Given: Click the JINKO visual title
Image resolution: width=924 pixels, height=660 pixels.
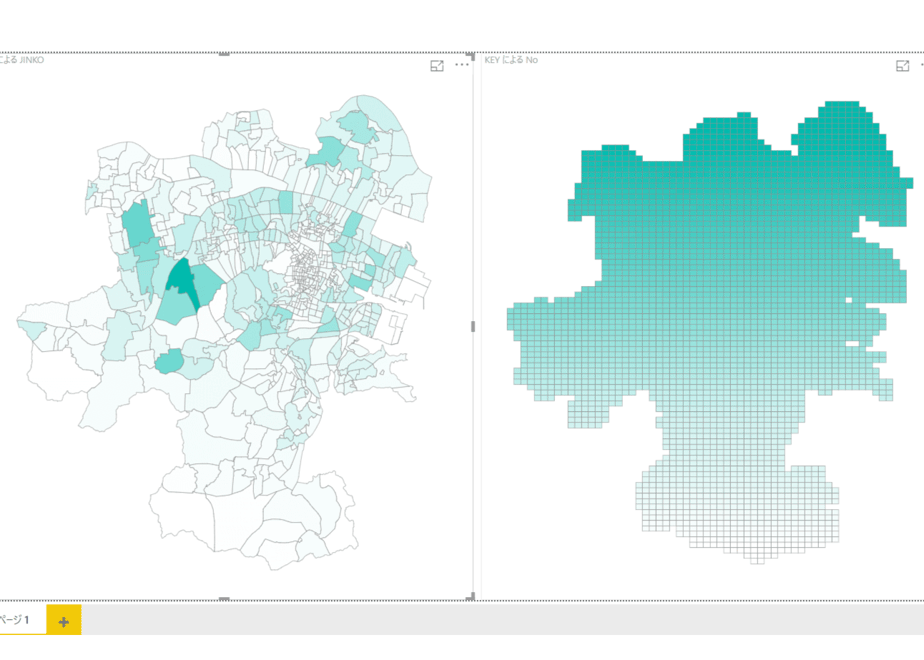Looking at the screenshot, I should [22, 60].
